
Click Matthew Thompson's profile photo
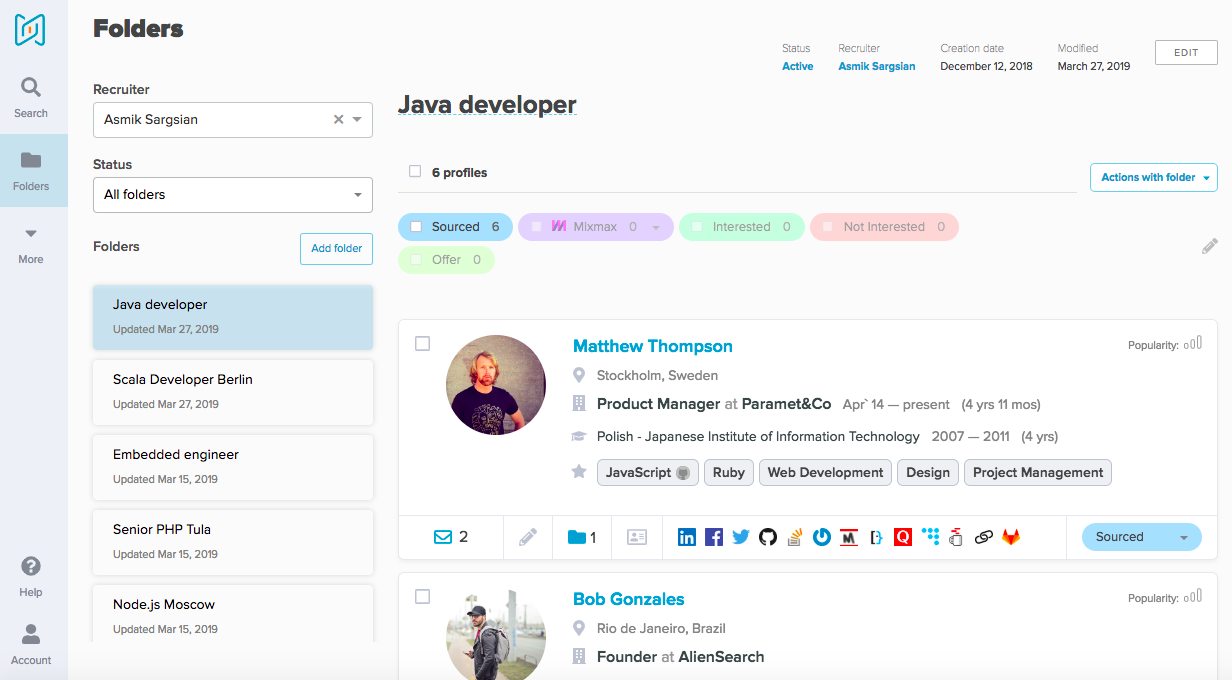point(496,385)
